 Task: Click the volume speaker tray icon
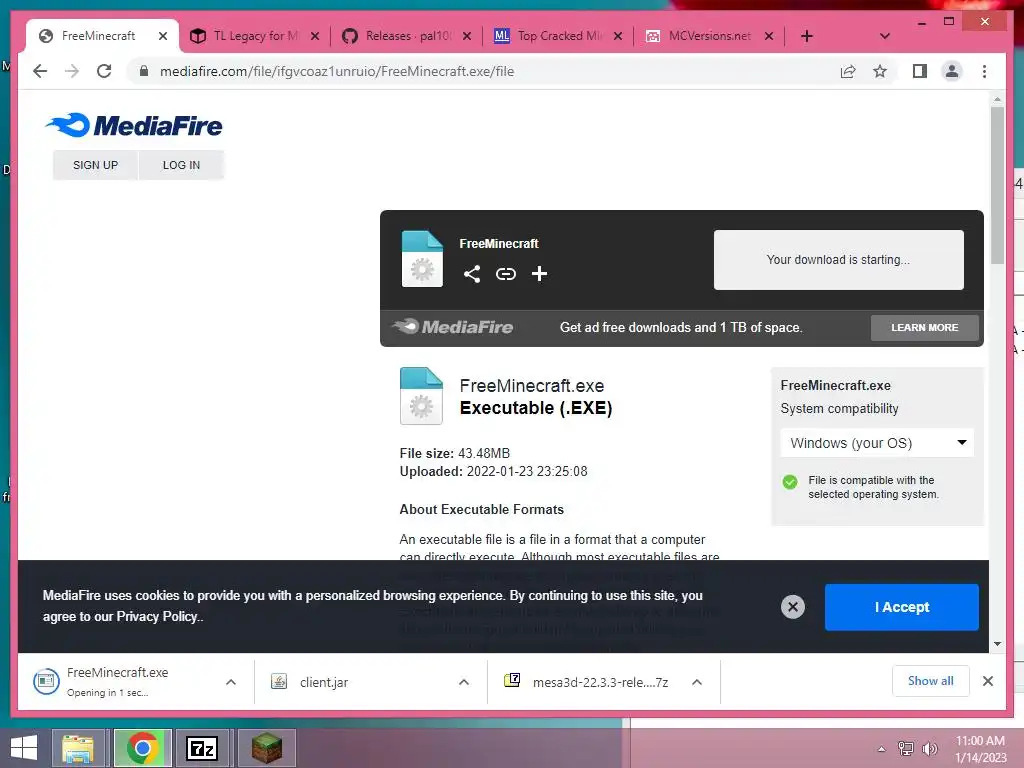pos(929,749)
